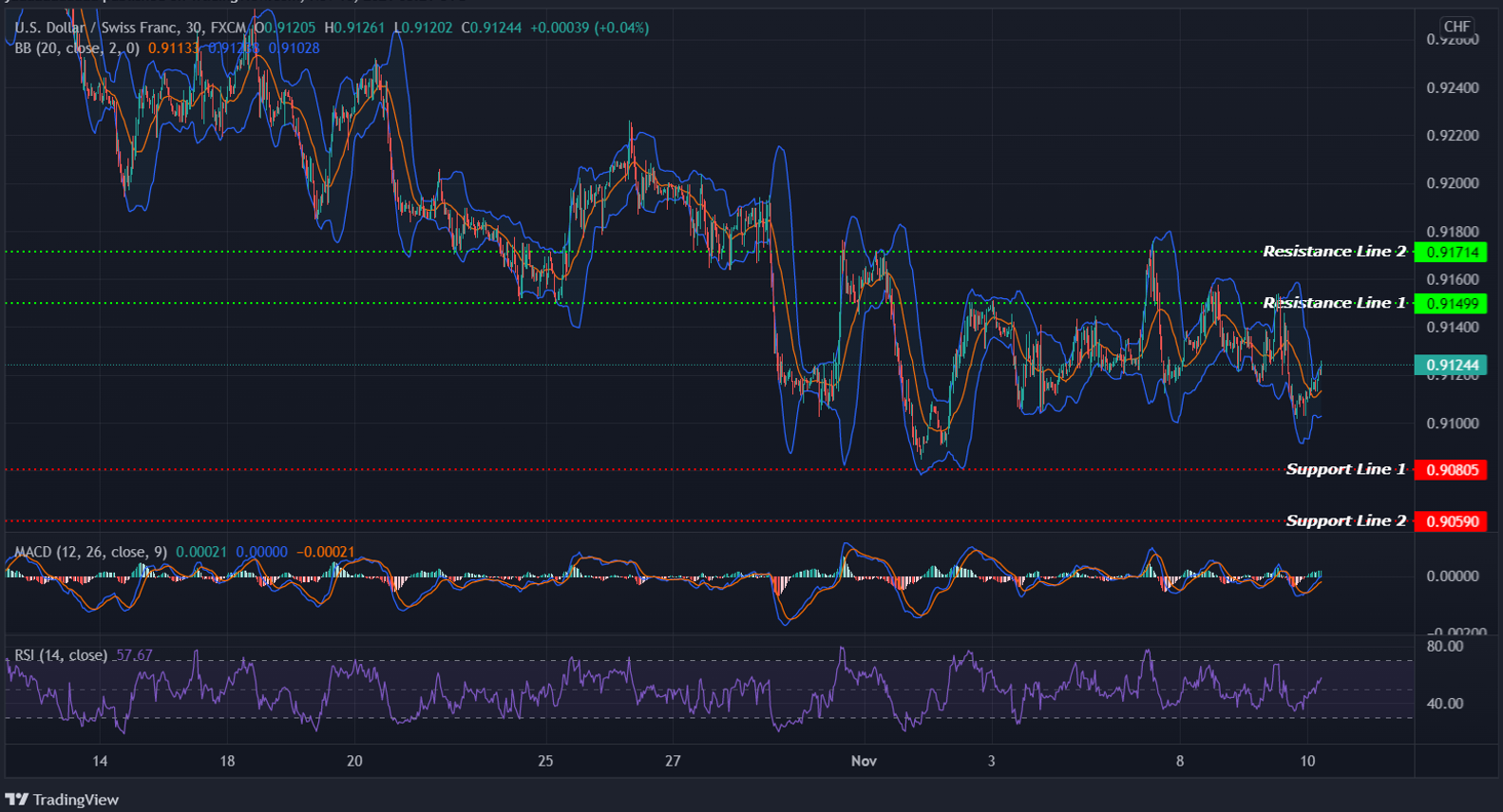Click the current price tag 0.91244
1503x812 pixels.
click(1451, 365)
